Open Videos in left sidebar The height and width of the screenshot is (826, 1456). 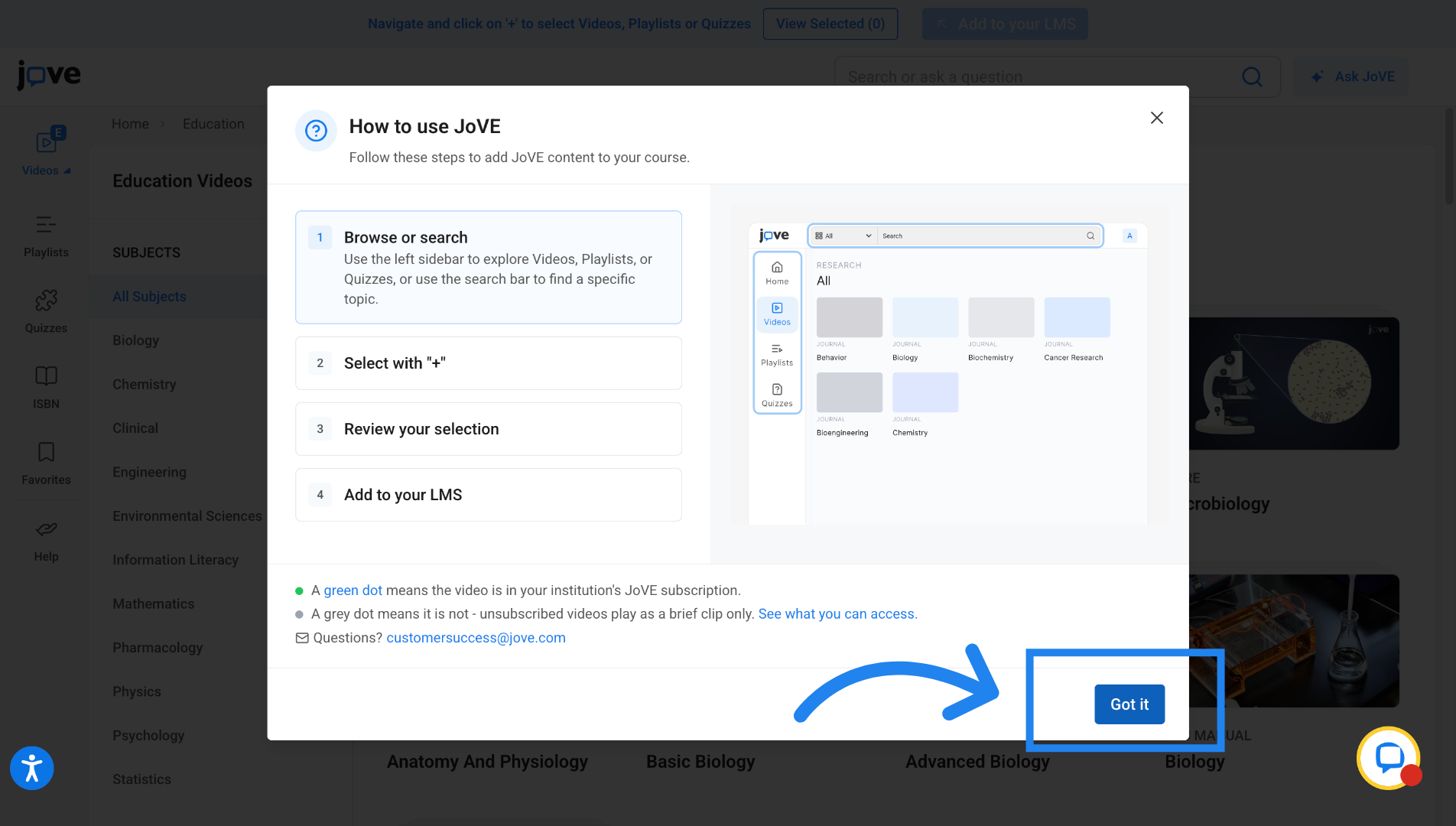tap(46, 153)
